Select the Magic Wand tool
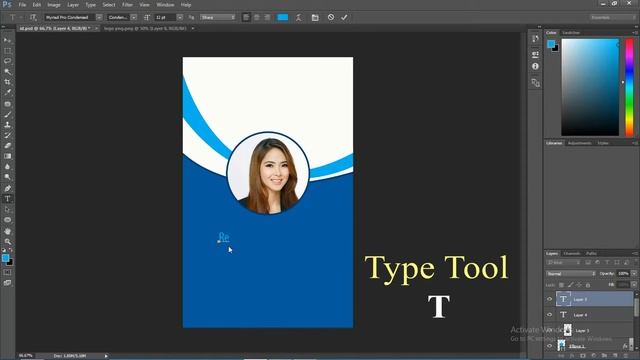The height and width of the screenshot is (360, 640). click(7, 71)
